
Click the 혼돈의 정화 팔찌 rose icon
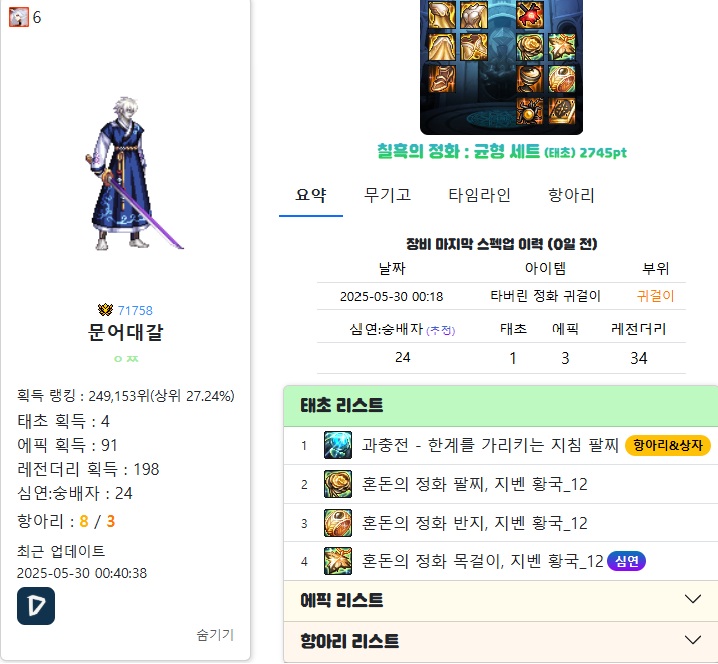coord(338,484)
